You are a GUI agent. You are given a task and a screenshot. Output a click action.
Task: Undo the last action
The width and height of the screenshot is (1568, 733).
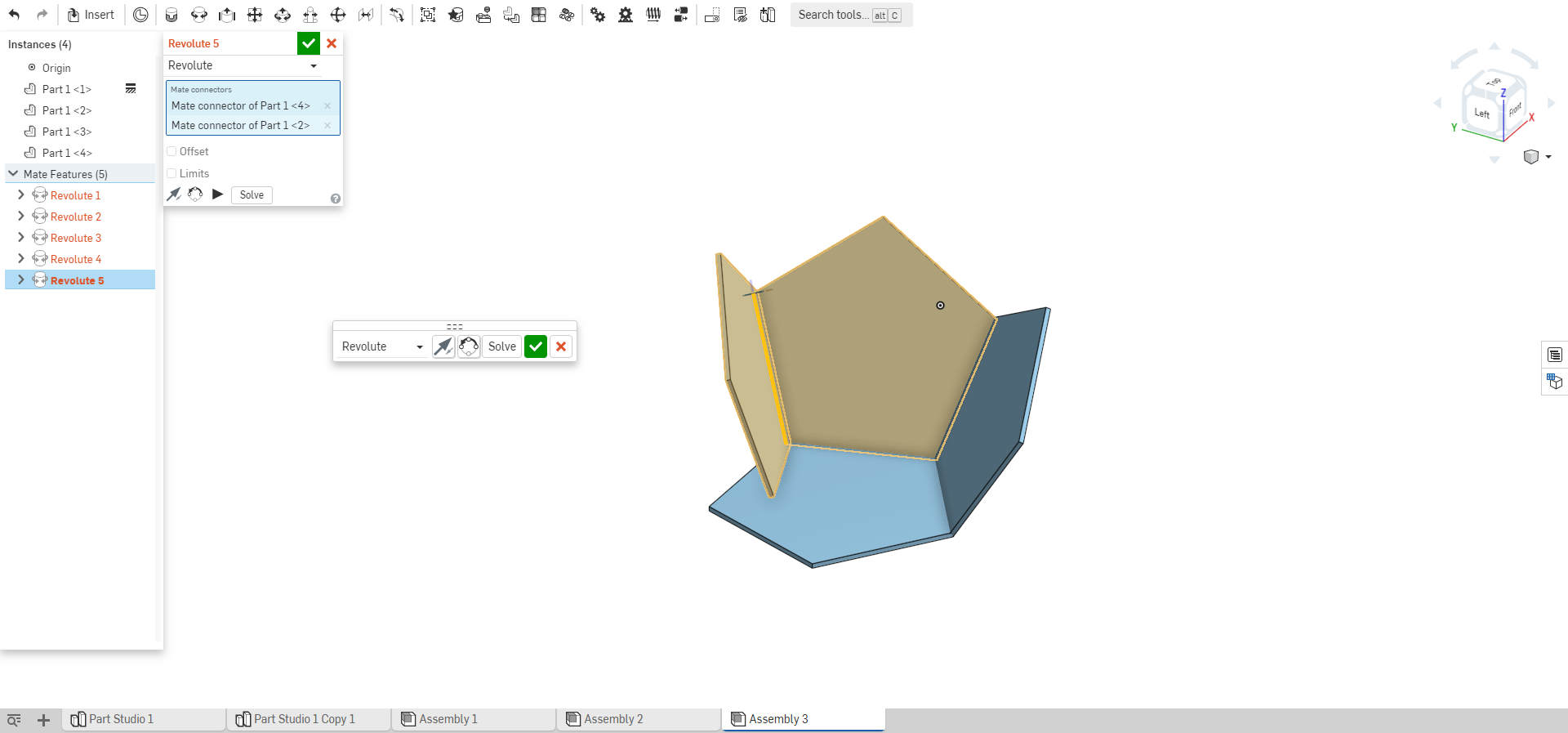(14, 15)
